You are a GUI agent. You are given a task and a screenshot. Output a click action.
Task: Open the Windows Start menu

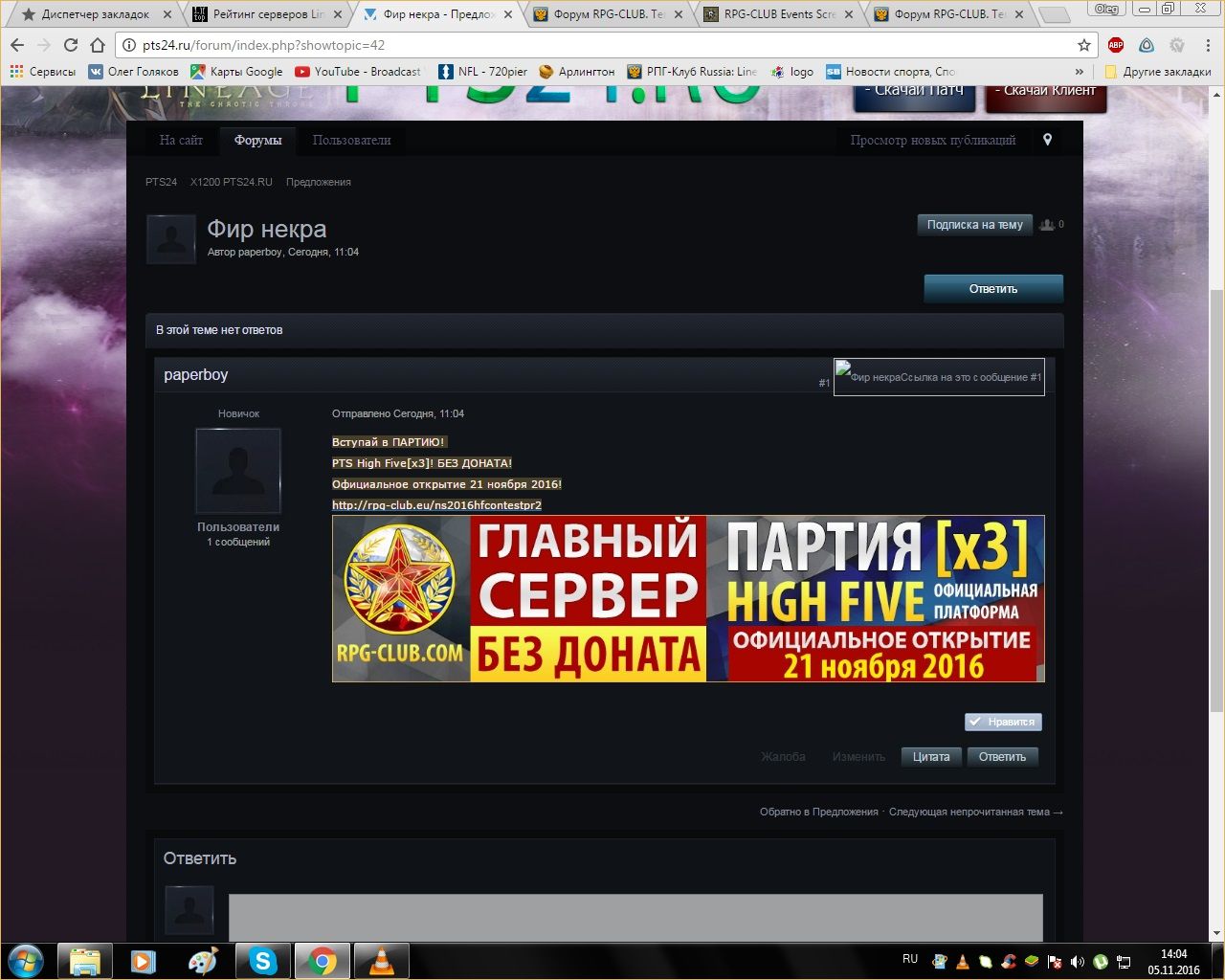point(26,960)
